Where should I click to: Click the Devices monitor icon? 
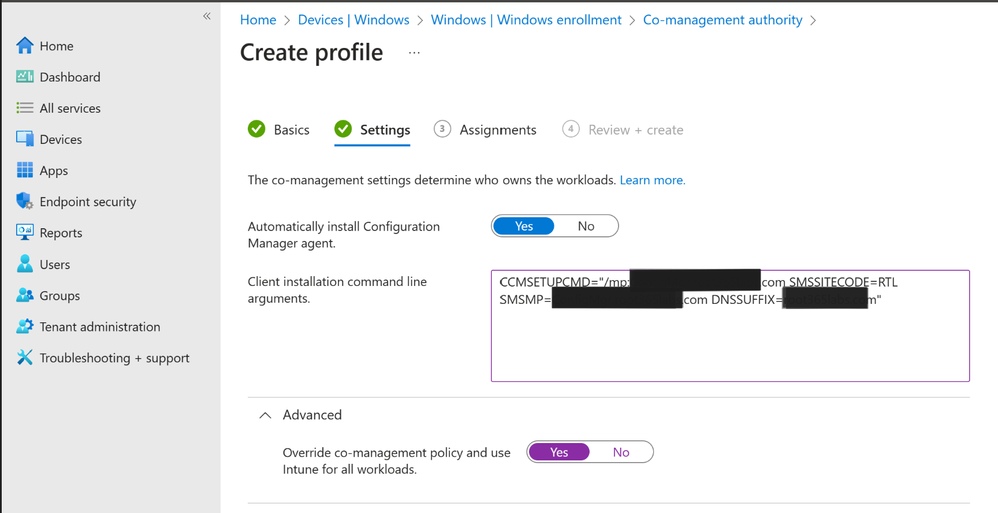pos(25,139)
